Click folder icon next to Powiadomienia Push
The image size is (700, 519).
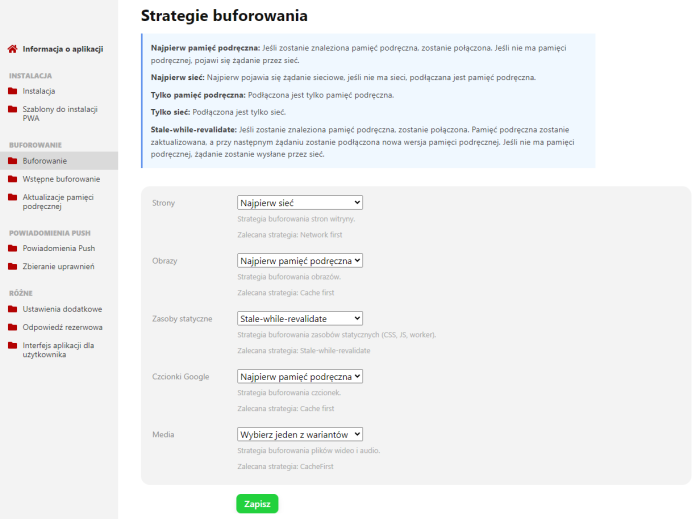coord(13,248)
